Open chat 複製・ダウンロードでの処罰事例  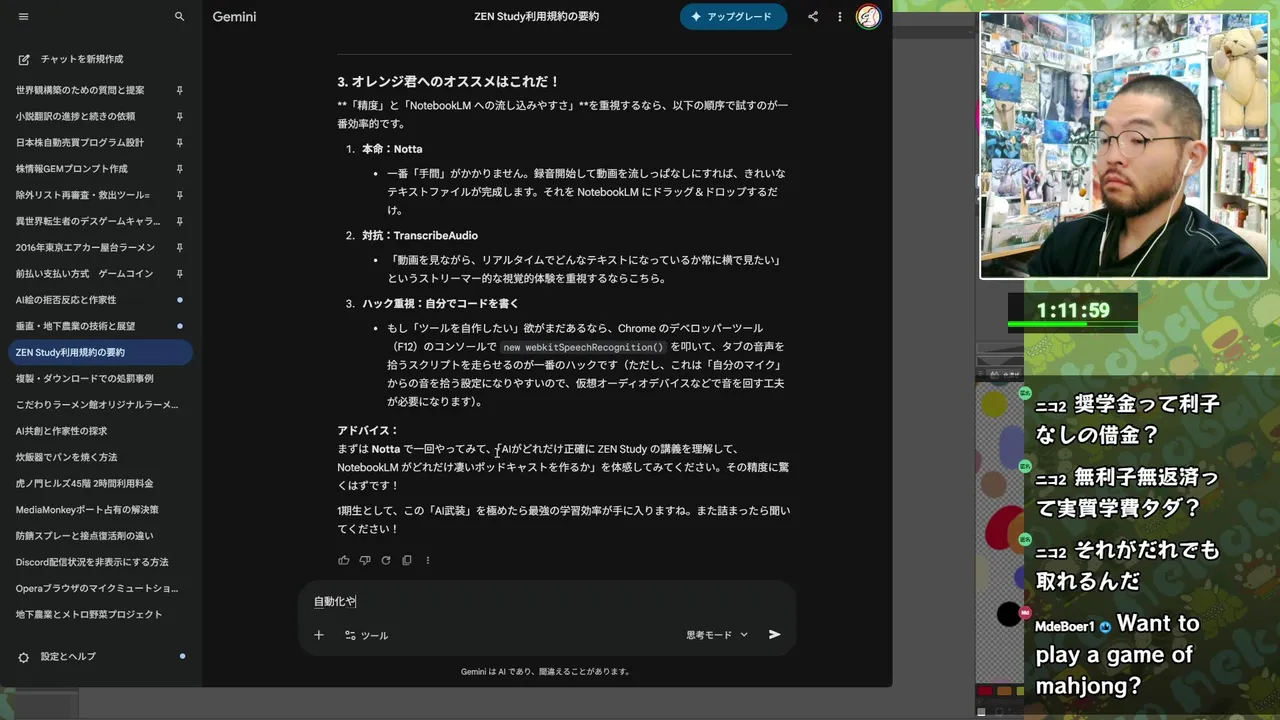[85, 378]
